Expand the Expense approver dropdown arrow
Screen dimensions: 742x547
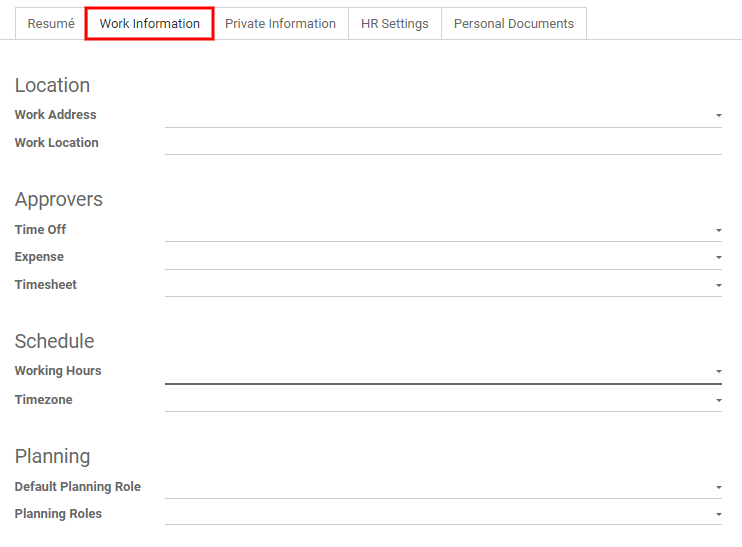718,258
